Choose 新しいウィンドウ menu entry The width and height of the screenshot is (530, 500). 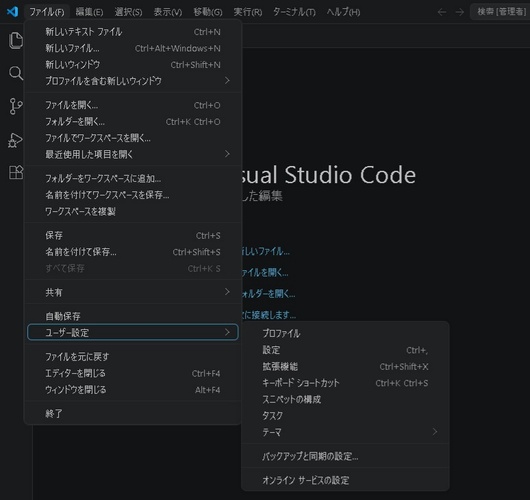(133, 65)
